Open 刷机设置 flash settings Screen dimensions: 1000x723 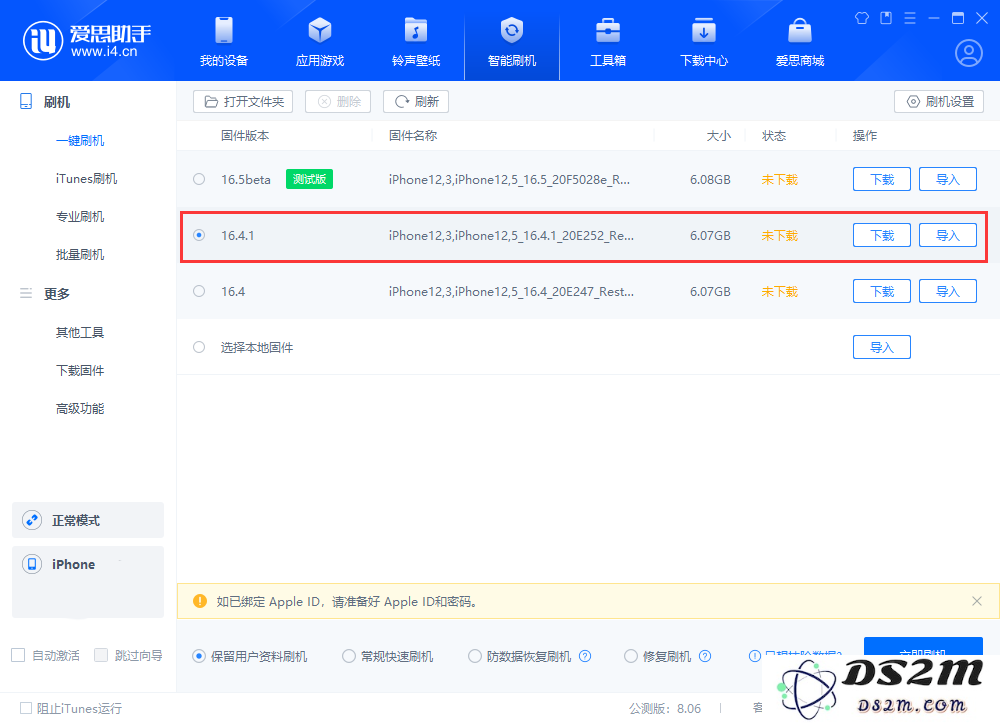pos(939,101)
